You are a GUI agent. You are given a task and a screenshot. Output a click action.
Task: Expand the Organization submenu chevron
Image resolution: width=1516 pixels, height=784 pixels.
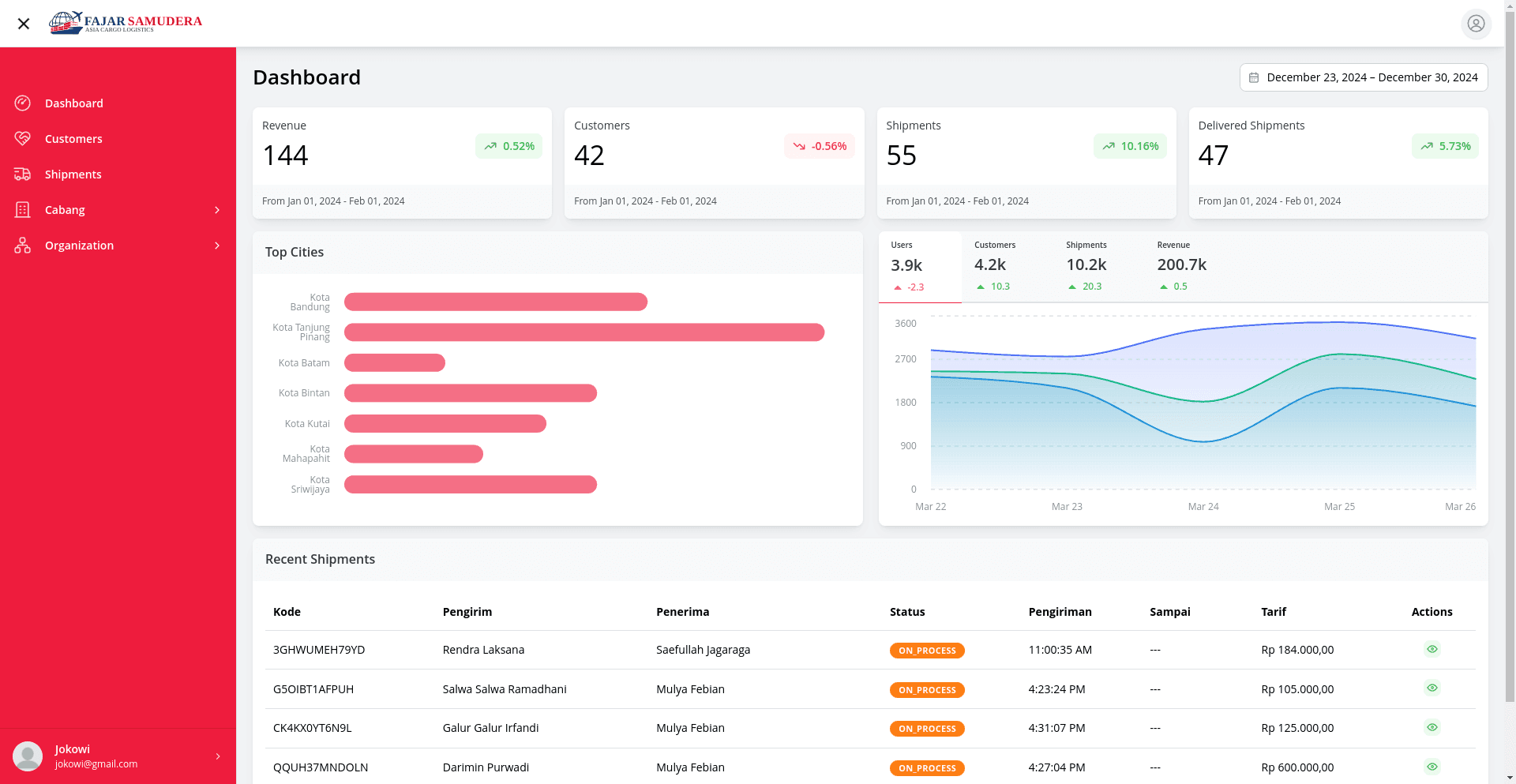pyautogui.click(x=217, y=246)
